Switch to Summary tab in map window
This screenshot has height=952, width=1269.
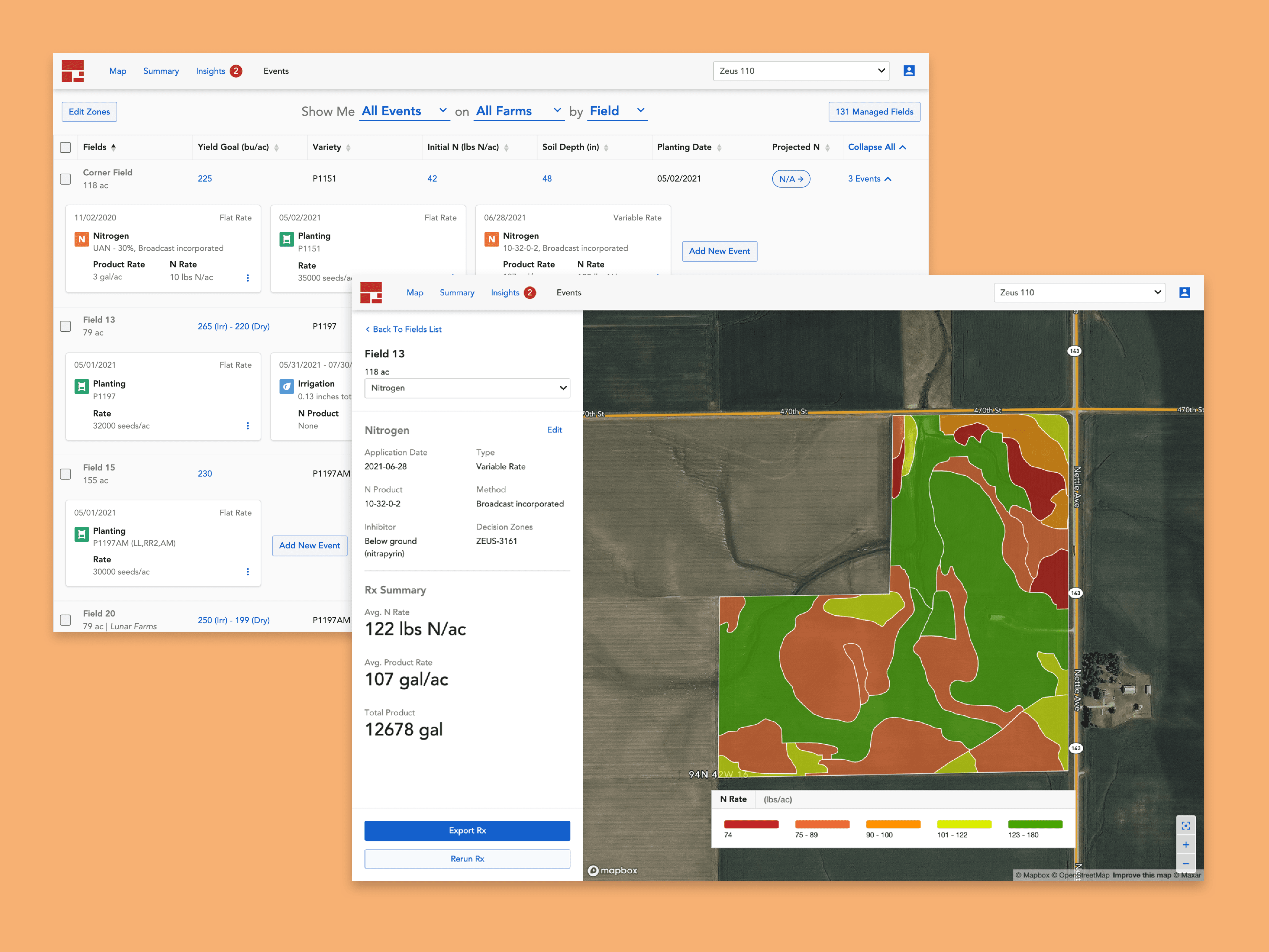(x=457, y=293)
